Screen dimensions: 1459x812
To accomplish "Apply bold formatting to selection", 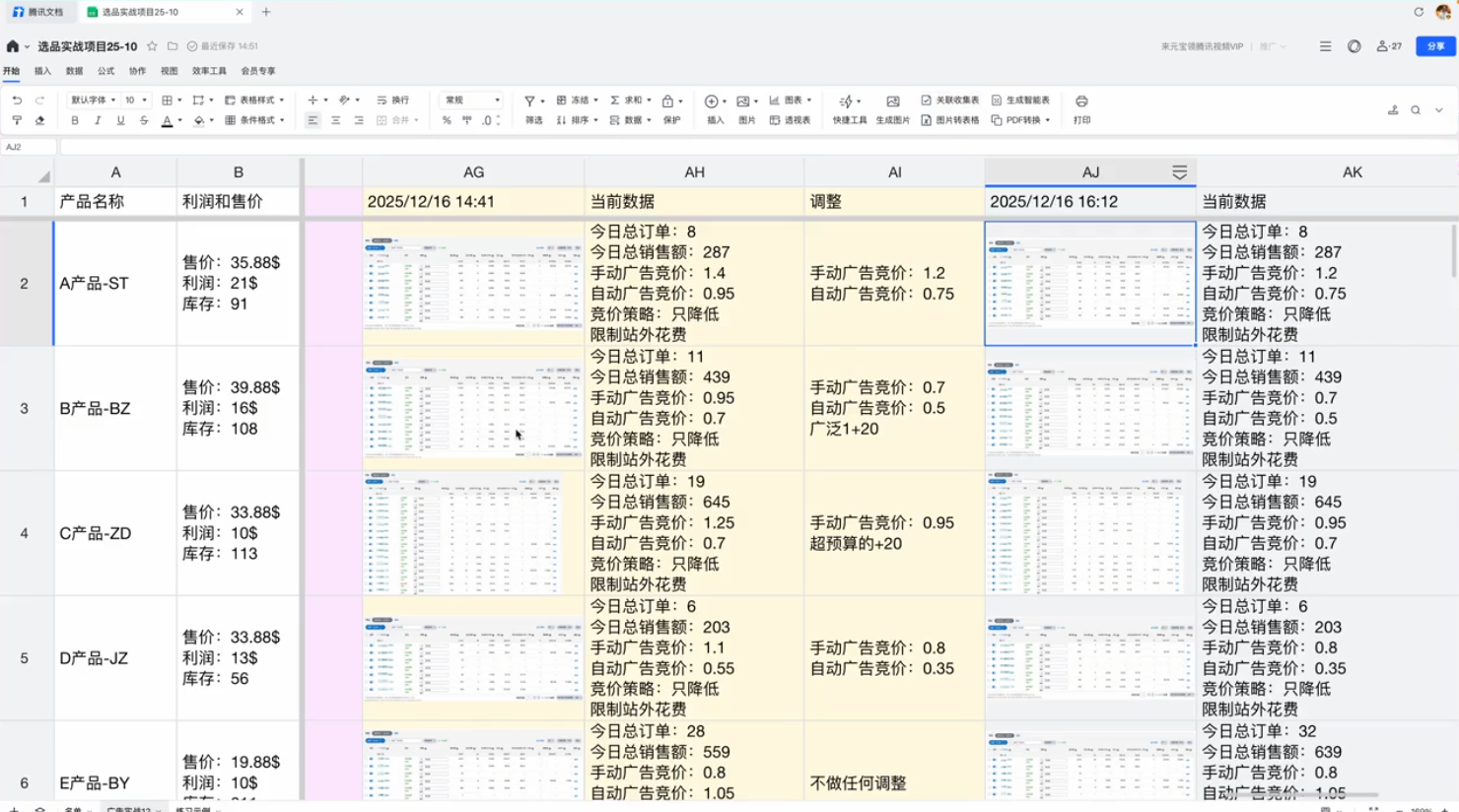I will pos(74,119).
